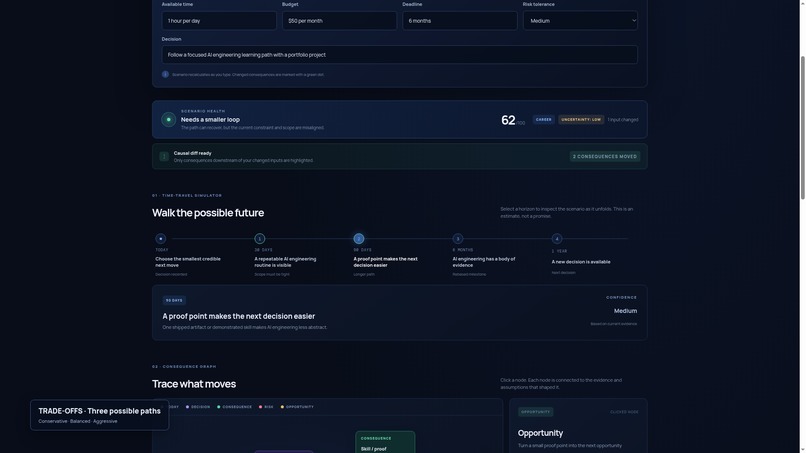The width and height of the screenshot is (806, 453).
Task: Click the RISK legend dot
Action: [261, 407]
